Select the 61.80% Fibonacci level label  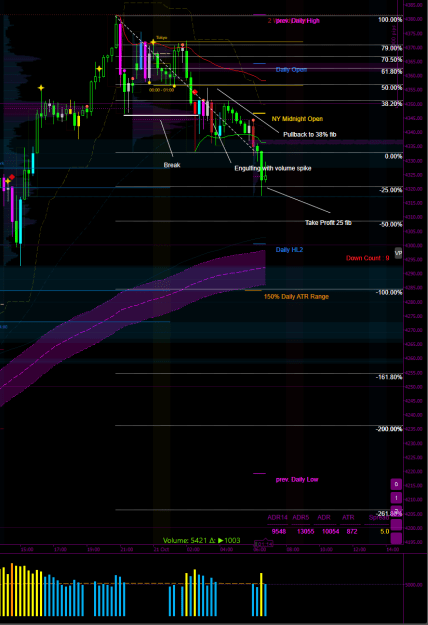pos(392,72)
